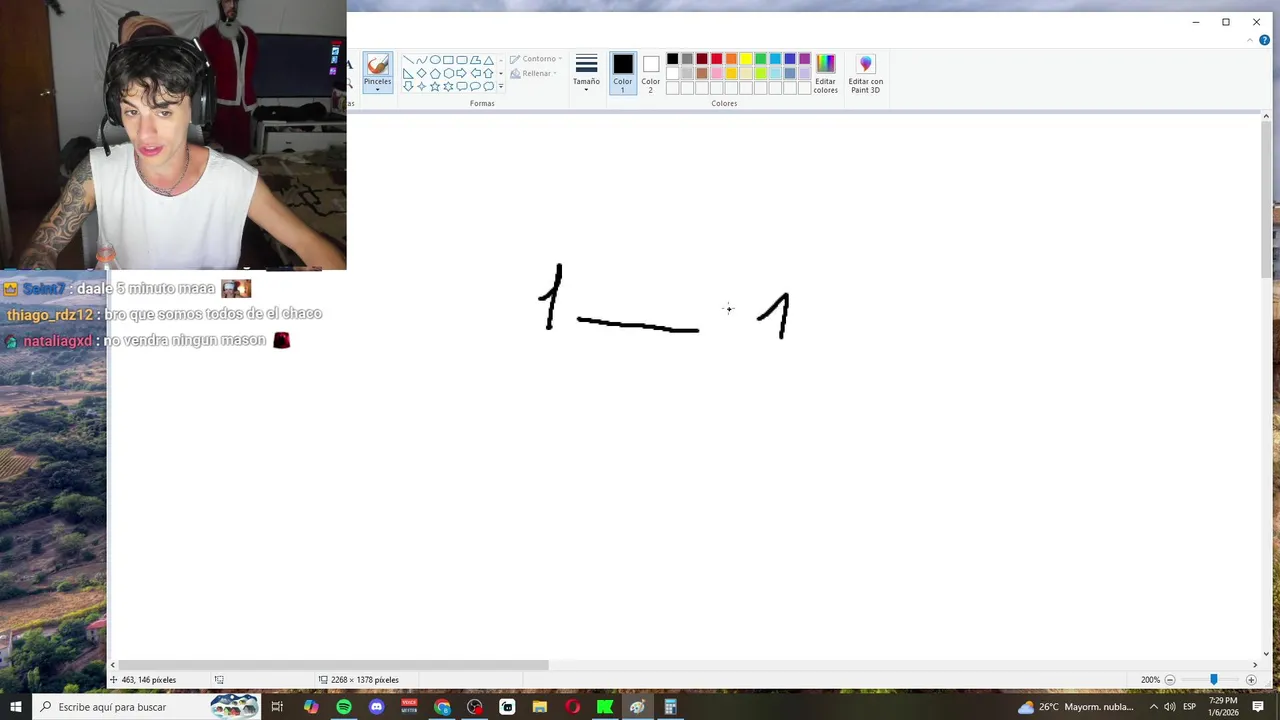Open Calculator from the taskbar
The width and height of the screenshot is (1280, 720).
coord(670,707)
